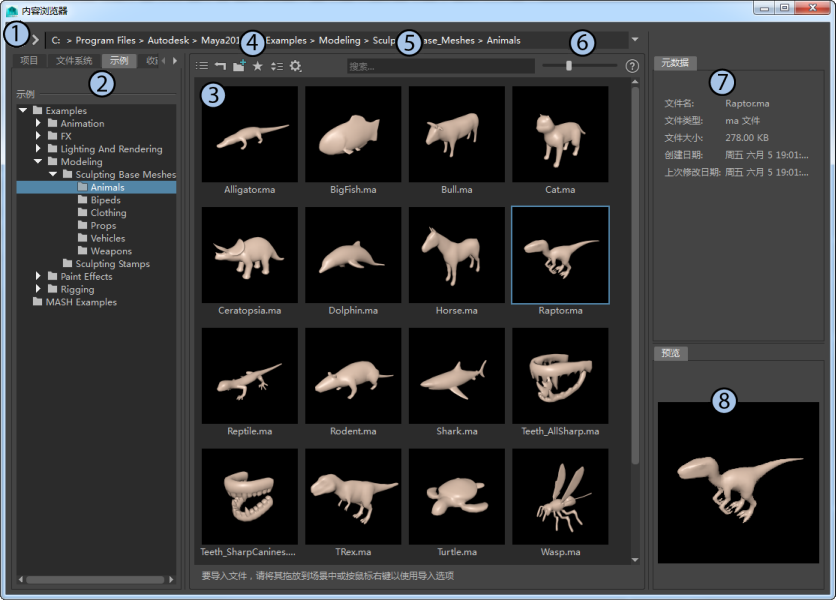Click the forward chevron beside path bar
Viewport: 836px width, 600px height.
pos(35,40)
